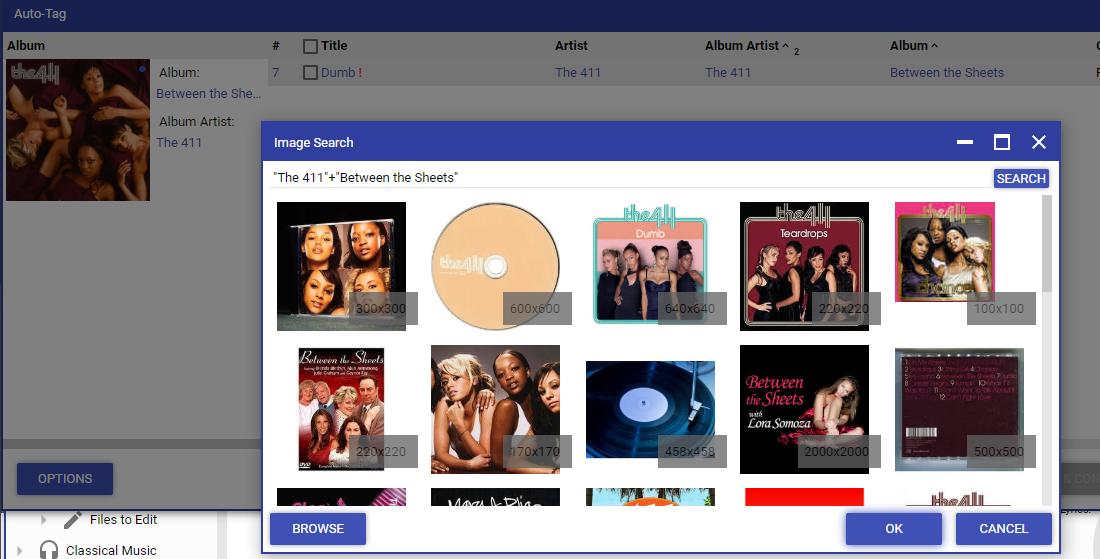Open the OPTIONS button in Auto-Tag
Viewport: 1100px width, 559px height.
[65, 479]
